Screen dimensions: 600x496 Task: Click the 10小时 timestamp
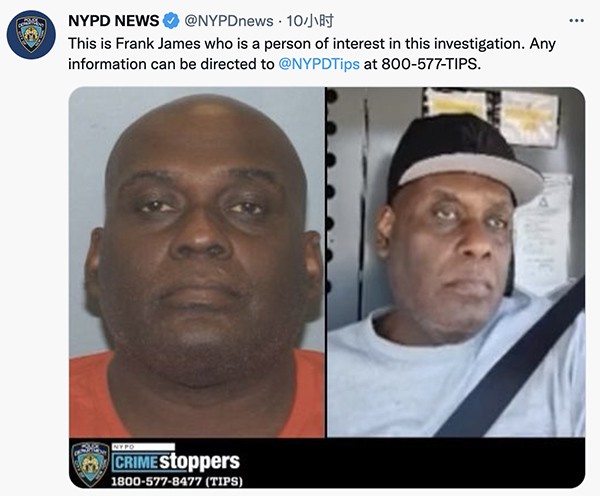coord(310,21)
